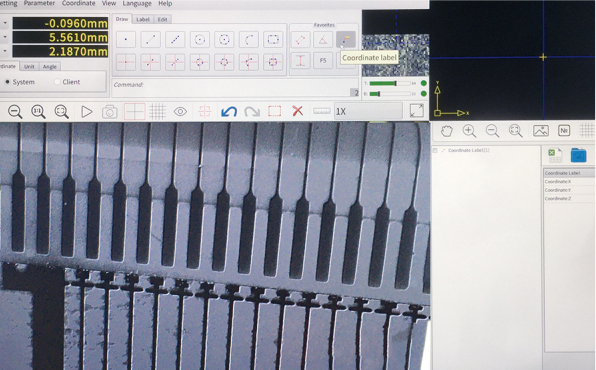This screenshot has height=370, width=596.
Task: Click the camera snapshot icon
Action: click(x=109, y=112)
